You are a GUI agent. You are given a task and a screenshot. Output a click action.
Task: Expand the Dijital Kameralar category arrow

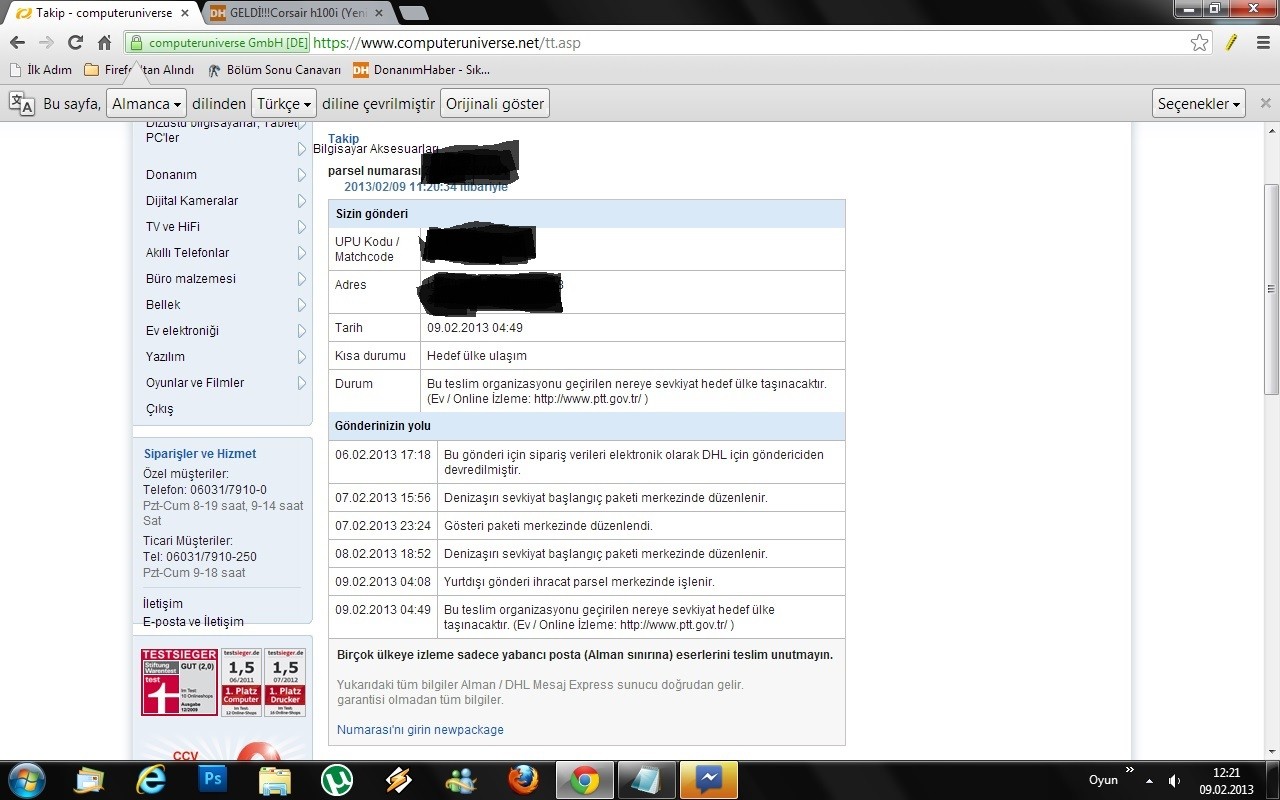302,201
